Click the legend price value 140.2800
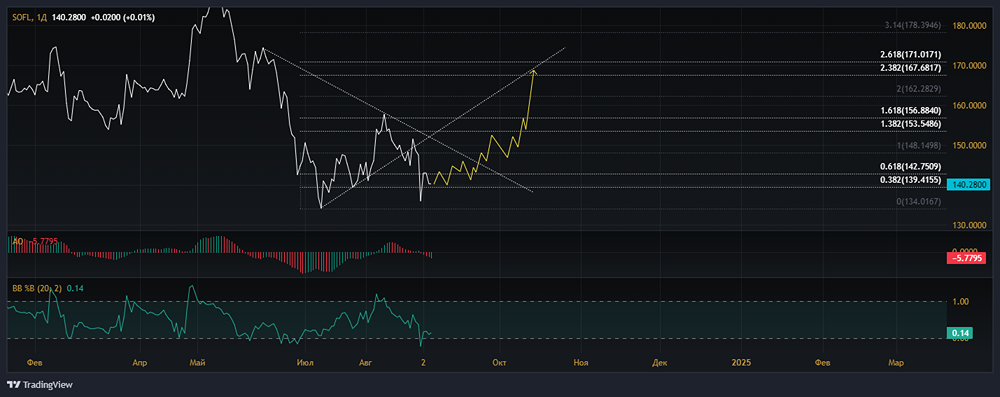 point(69,17)
